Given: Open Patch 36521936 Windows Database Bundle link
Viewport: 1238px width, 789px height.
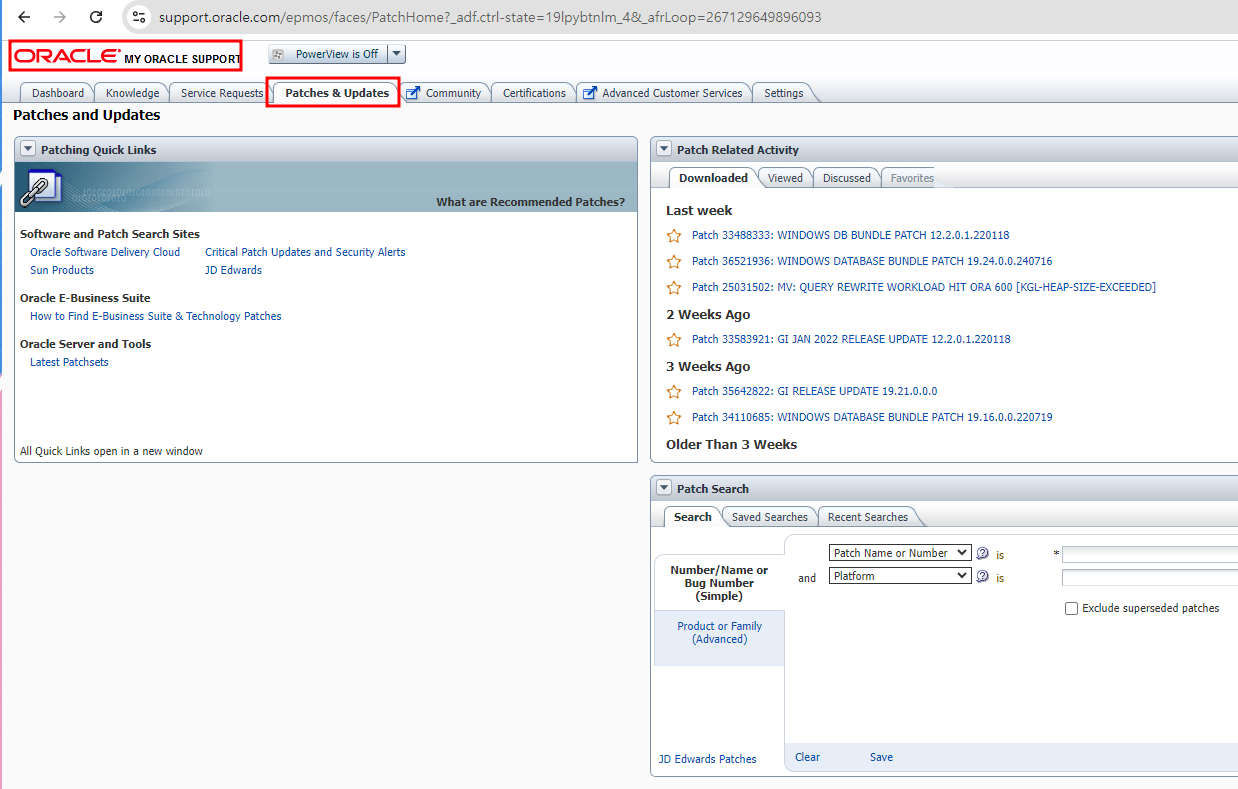Looking at the screenshot, I should tap(872, 262).
